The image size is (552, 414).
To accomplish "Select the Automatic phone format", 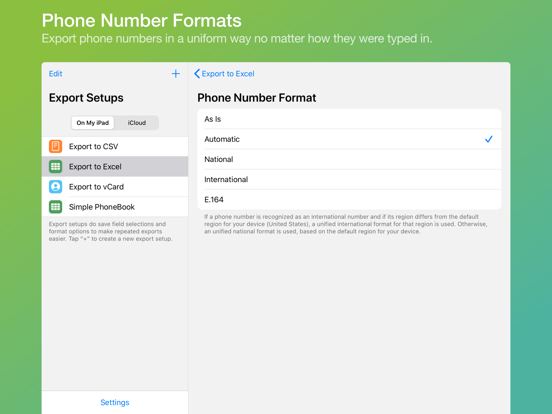I will pyautogui.click(x=349, y=139).
